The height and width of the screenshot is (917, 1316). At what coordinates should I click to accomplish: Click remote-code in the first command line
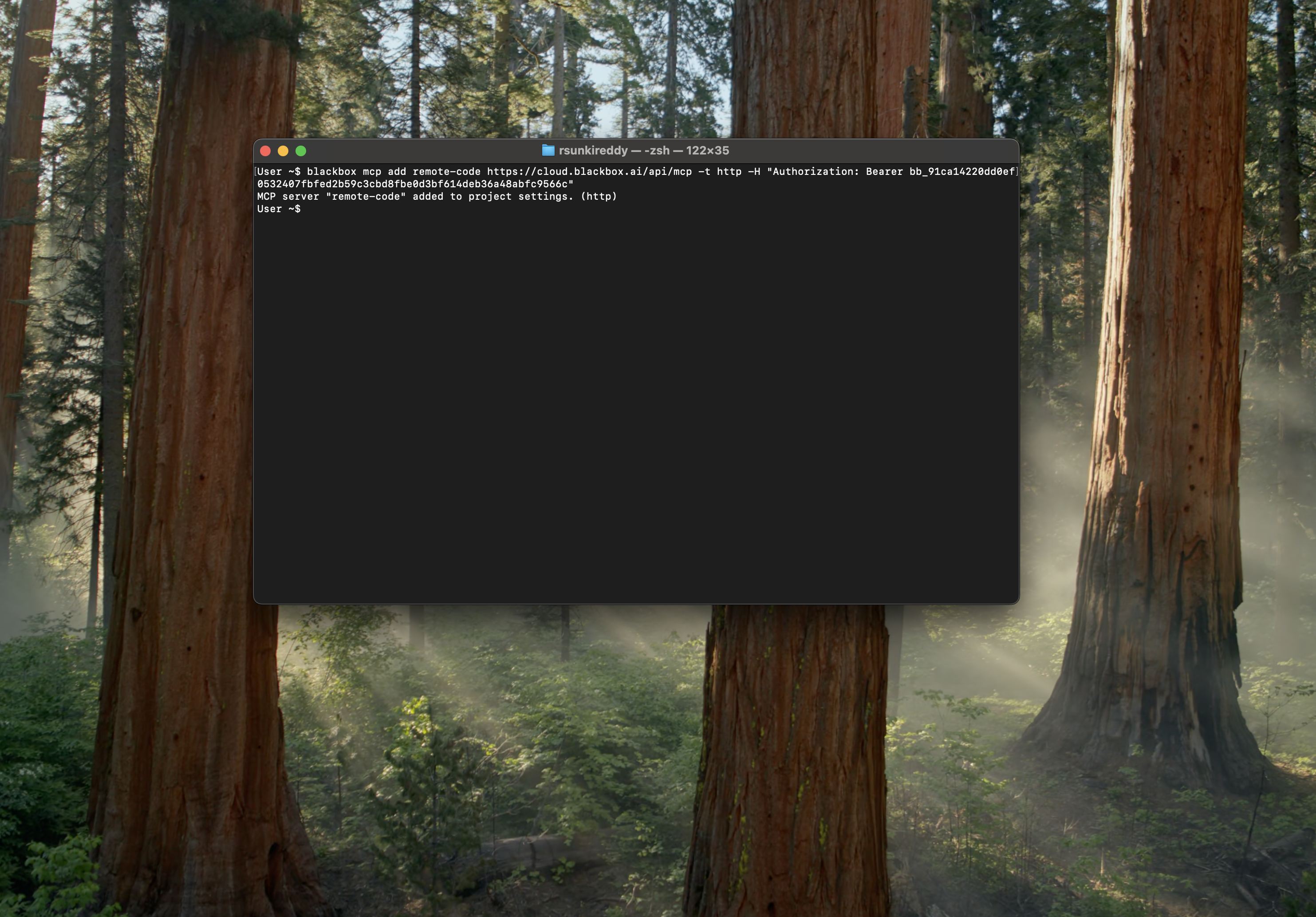point(446,171)
